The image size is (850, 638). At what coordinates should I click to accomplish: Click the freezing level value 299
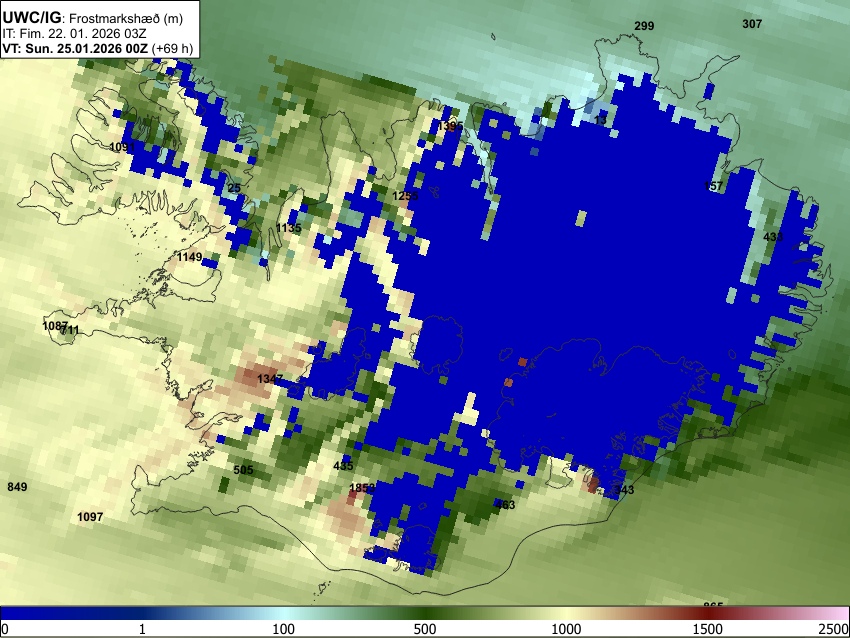click(x=644, y=25)
